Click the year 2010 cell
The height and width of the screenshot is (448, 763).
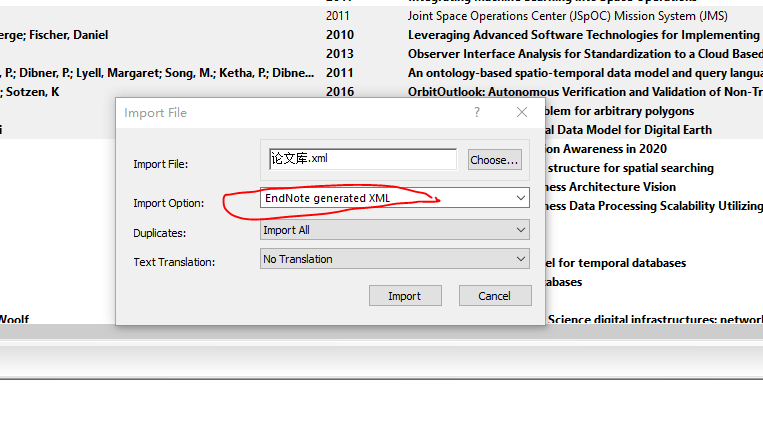(x=340, y=35)
